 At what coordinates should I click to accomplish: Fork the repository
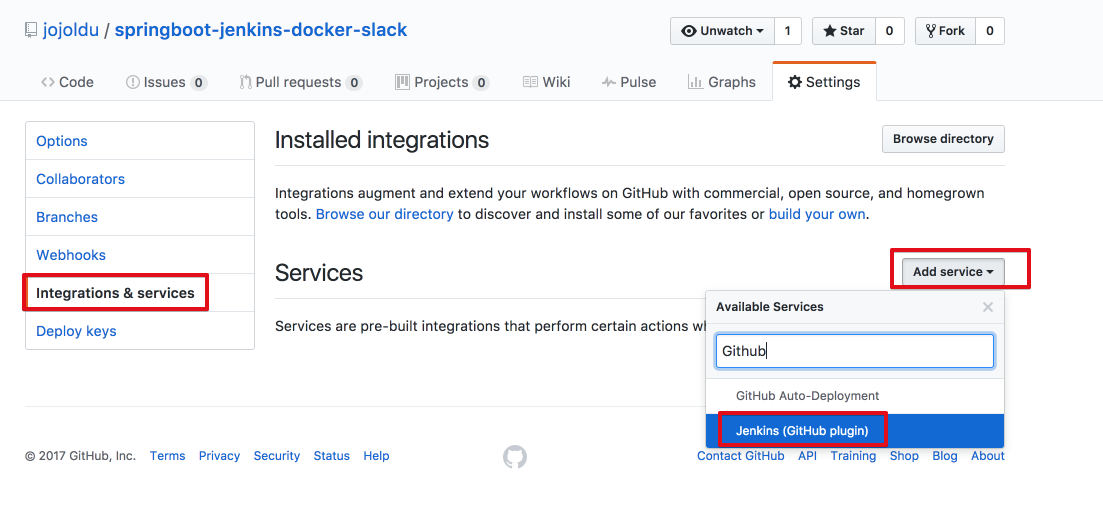(945, 31)
